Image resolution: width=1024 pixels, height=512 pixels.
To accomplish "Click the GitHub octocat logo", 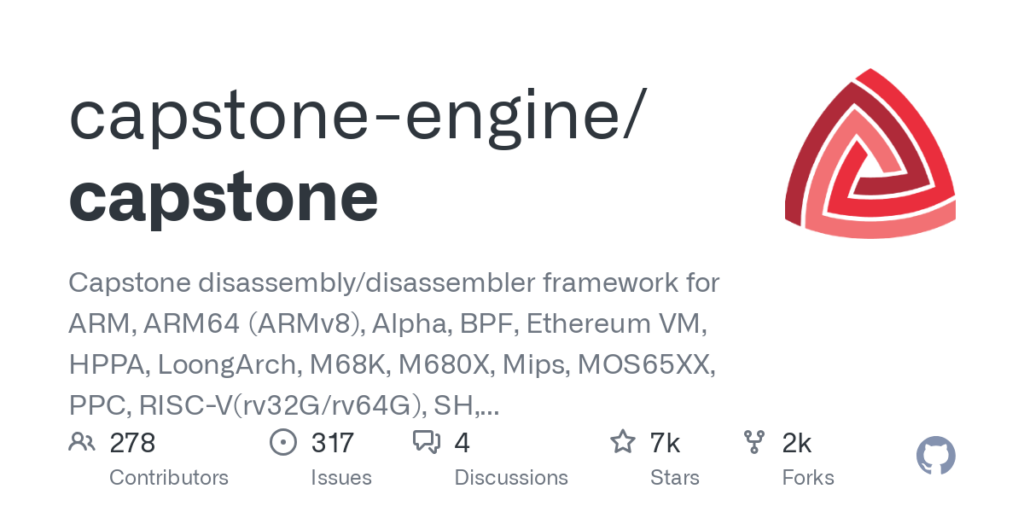I will 936,456.
